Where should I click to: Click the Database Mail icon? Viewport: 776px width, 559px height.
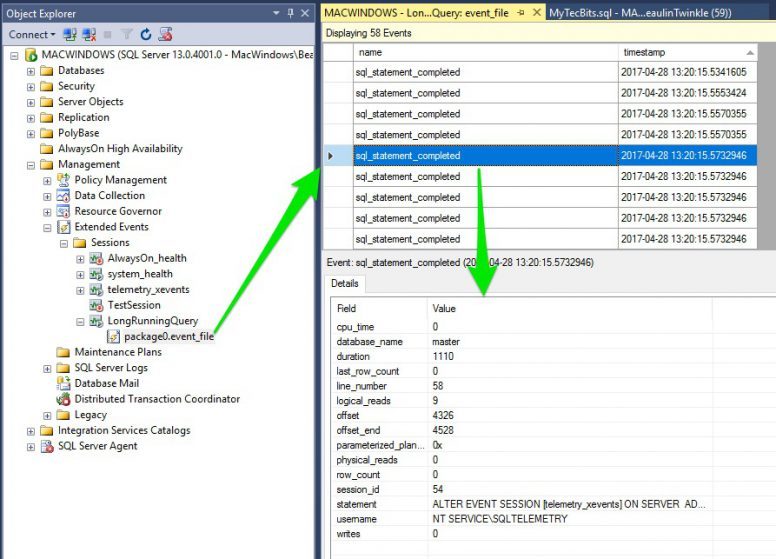pos(63,383)
